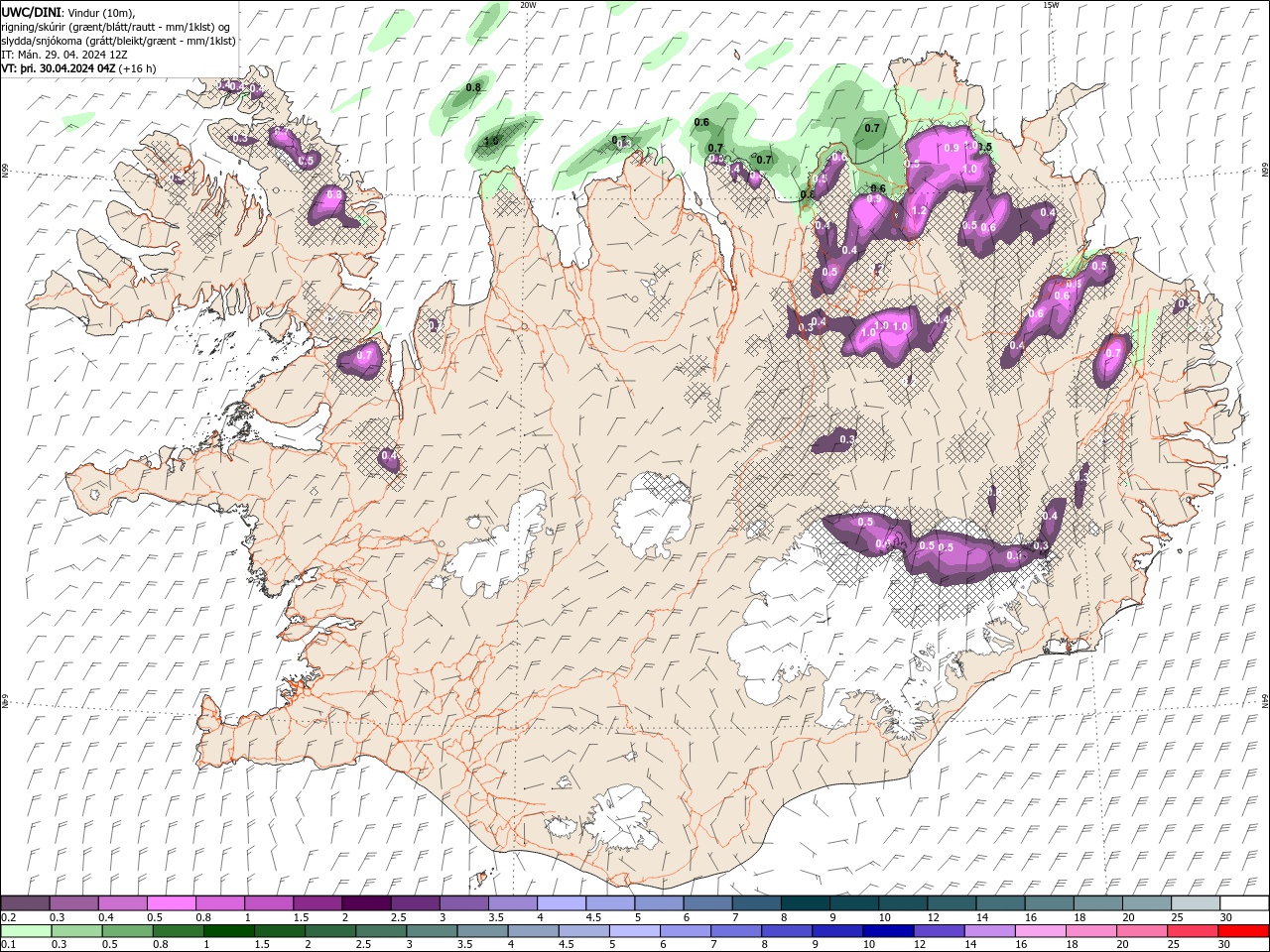Image resolution: width=1270 pixels, height=952 pixels.
Task: Click the '20W' longitude label
Action: click(x=528, y=5)
